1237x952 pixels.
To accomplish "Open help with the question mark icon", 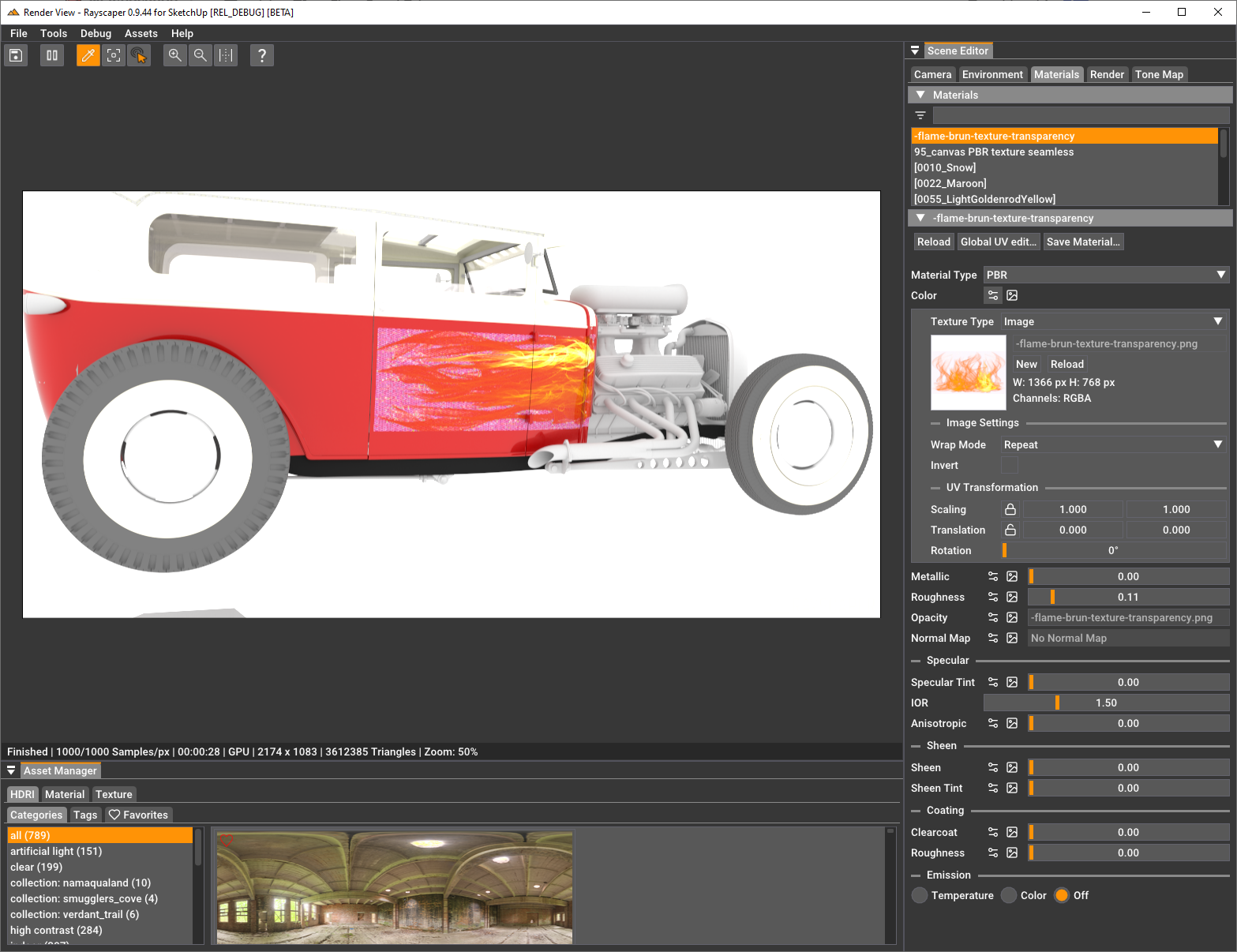I will coord(262,55).
